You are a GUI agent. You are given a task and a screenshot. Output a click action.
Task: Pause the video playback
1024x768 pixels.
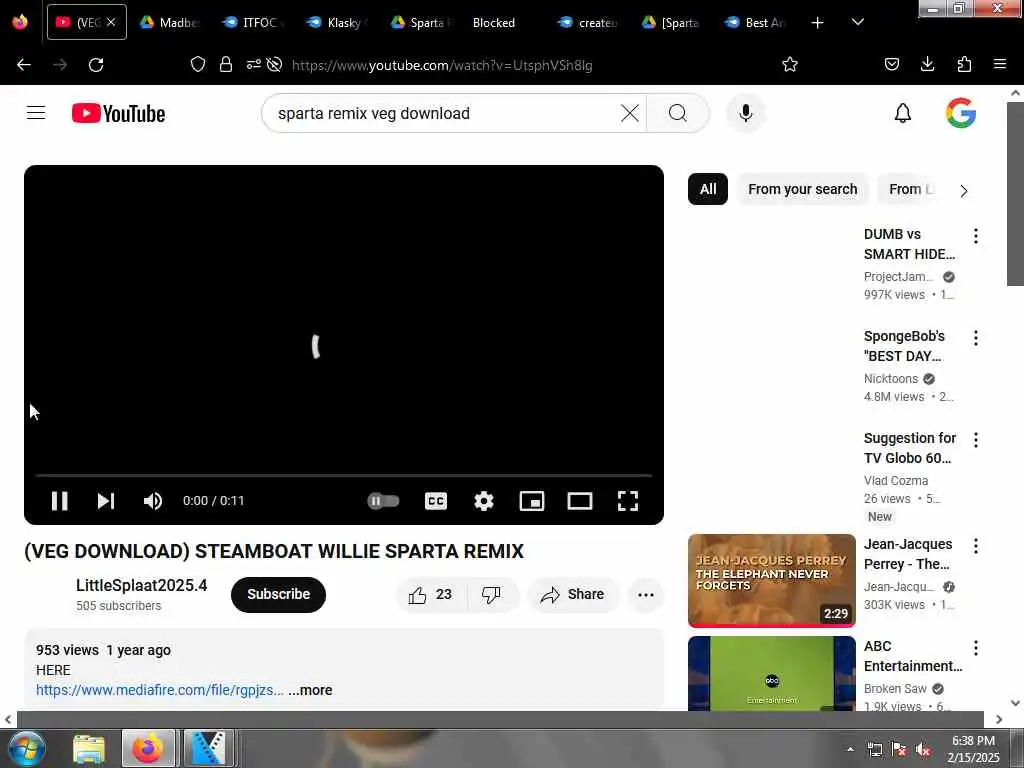[x=59, y=501]
